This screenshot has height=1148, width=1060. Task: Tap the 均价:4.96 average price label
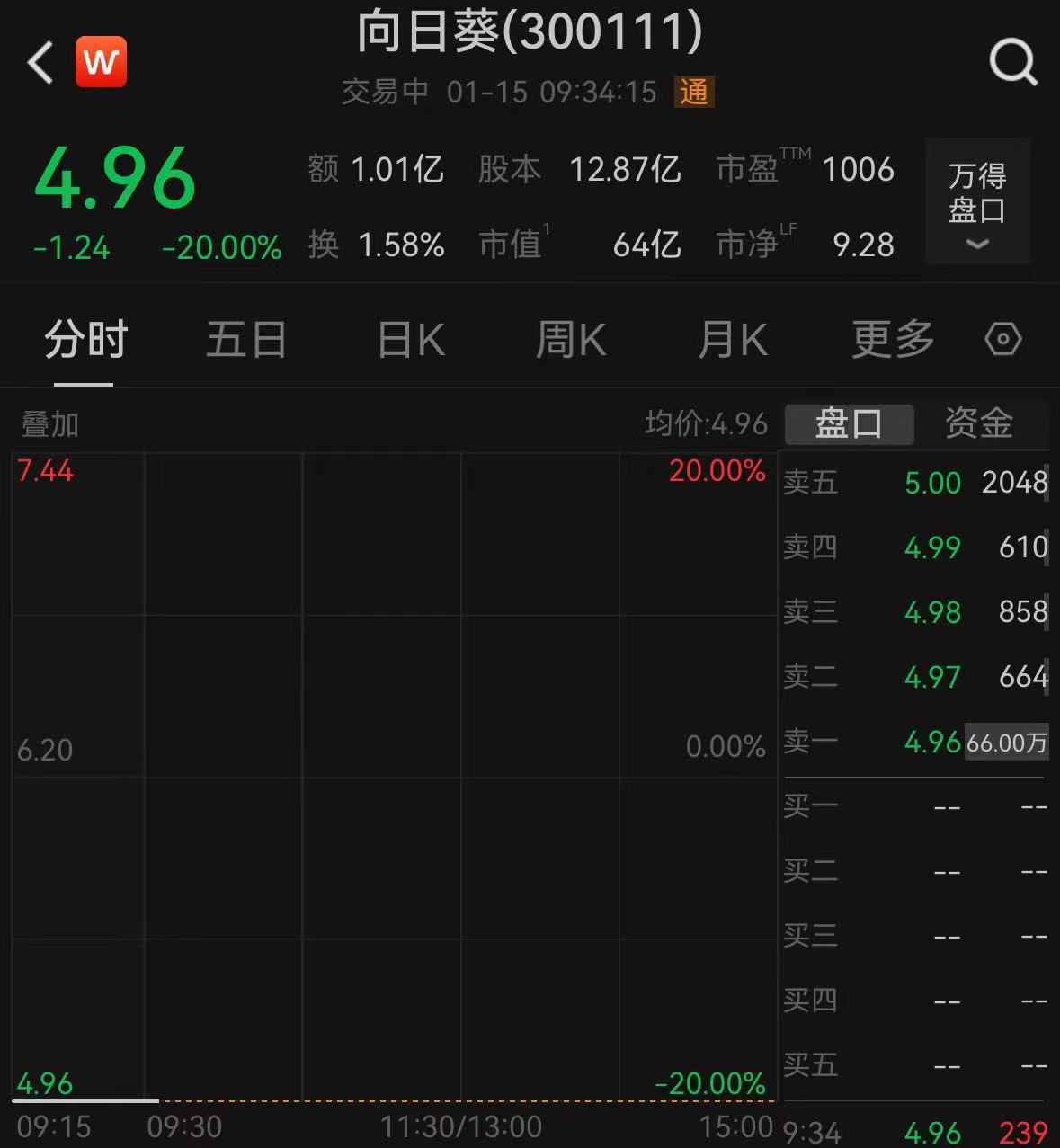(707, 423)
